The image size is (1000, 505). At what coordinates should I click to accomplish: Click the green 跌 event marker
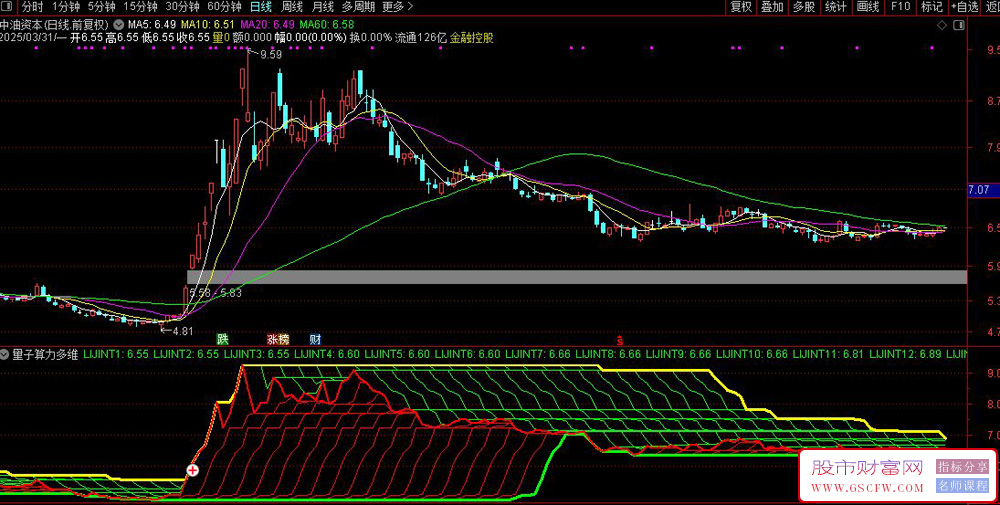click(x=222, y=339)
